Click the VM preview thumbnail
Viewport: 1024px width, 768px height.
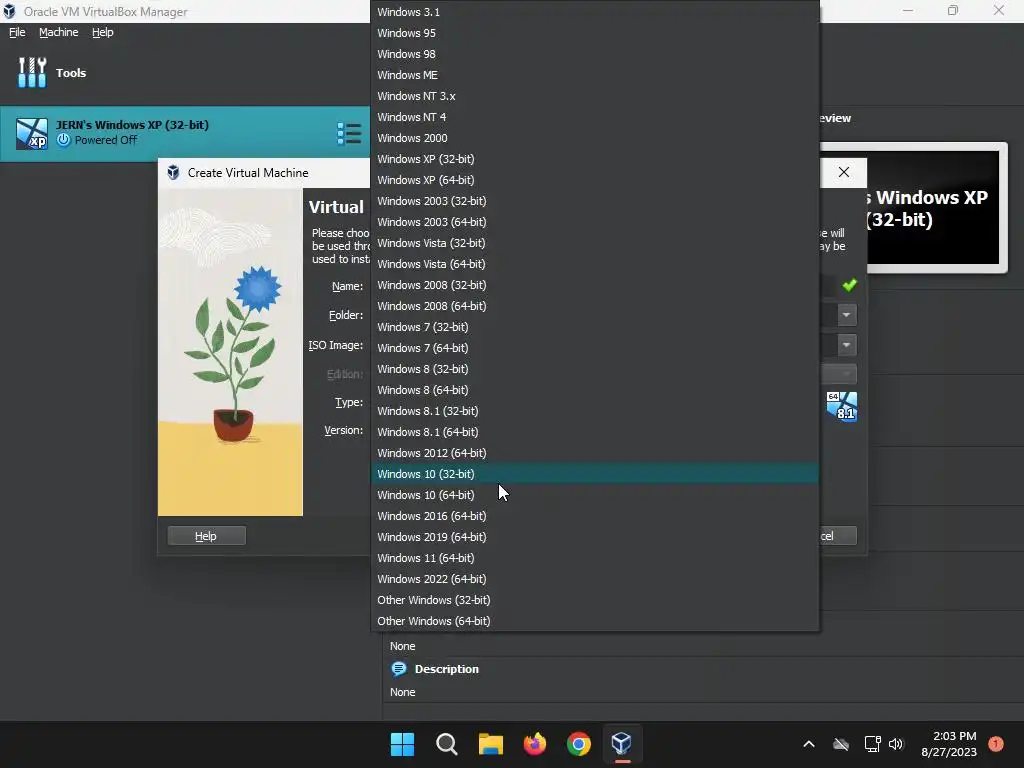click(934, 207)
